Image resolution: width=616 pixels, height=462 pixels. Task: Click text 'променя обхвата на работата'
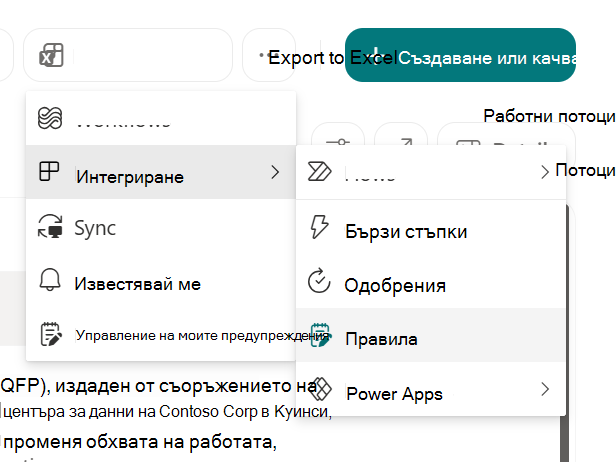tap(137, 442)
